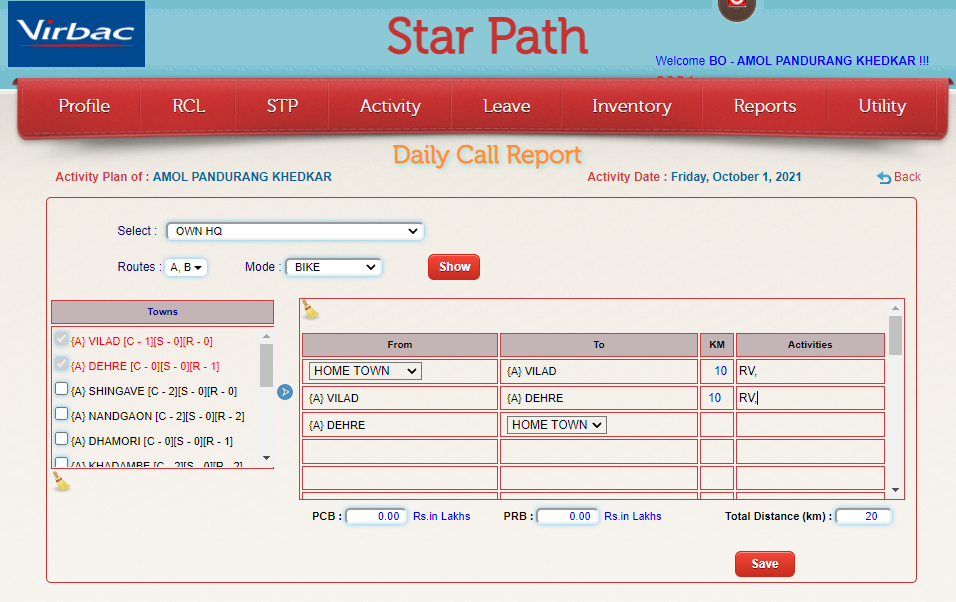Check the SHINGAVE town checkbox
The height and width of the screenshot is (602, 956).
coord(61,389)
